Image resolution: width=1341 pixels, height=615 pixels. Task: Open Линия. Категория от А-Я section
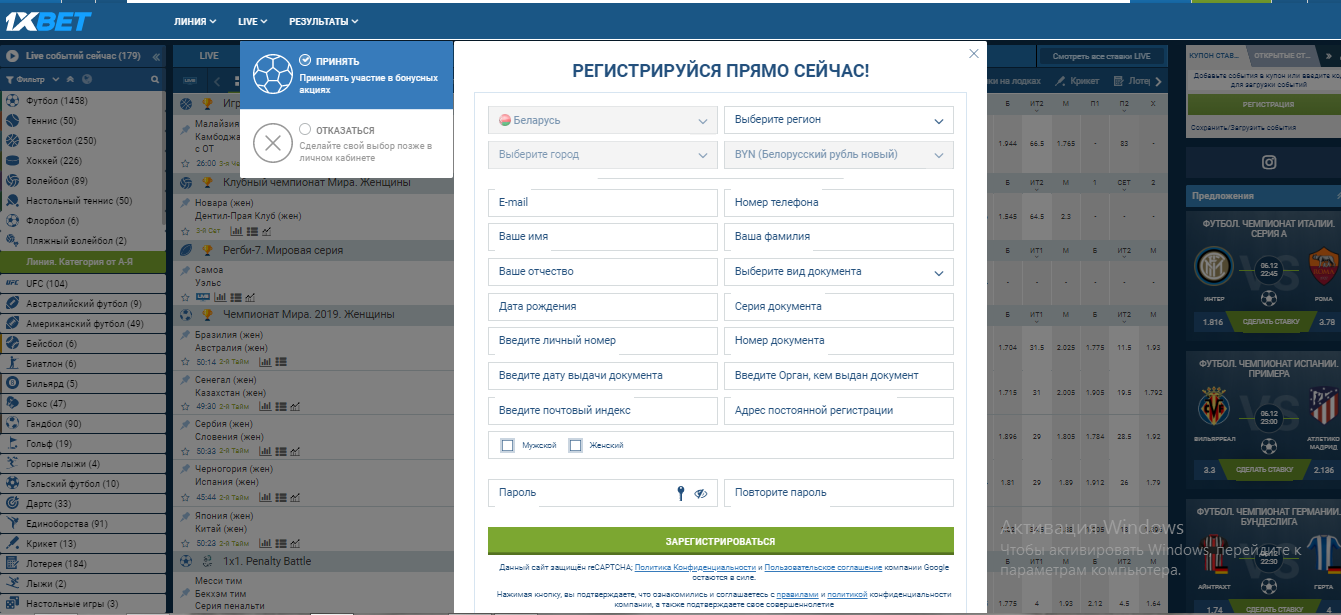(83, 262)
